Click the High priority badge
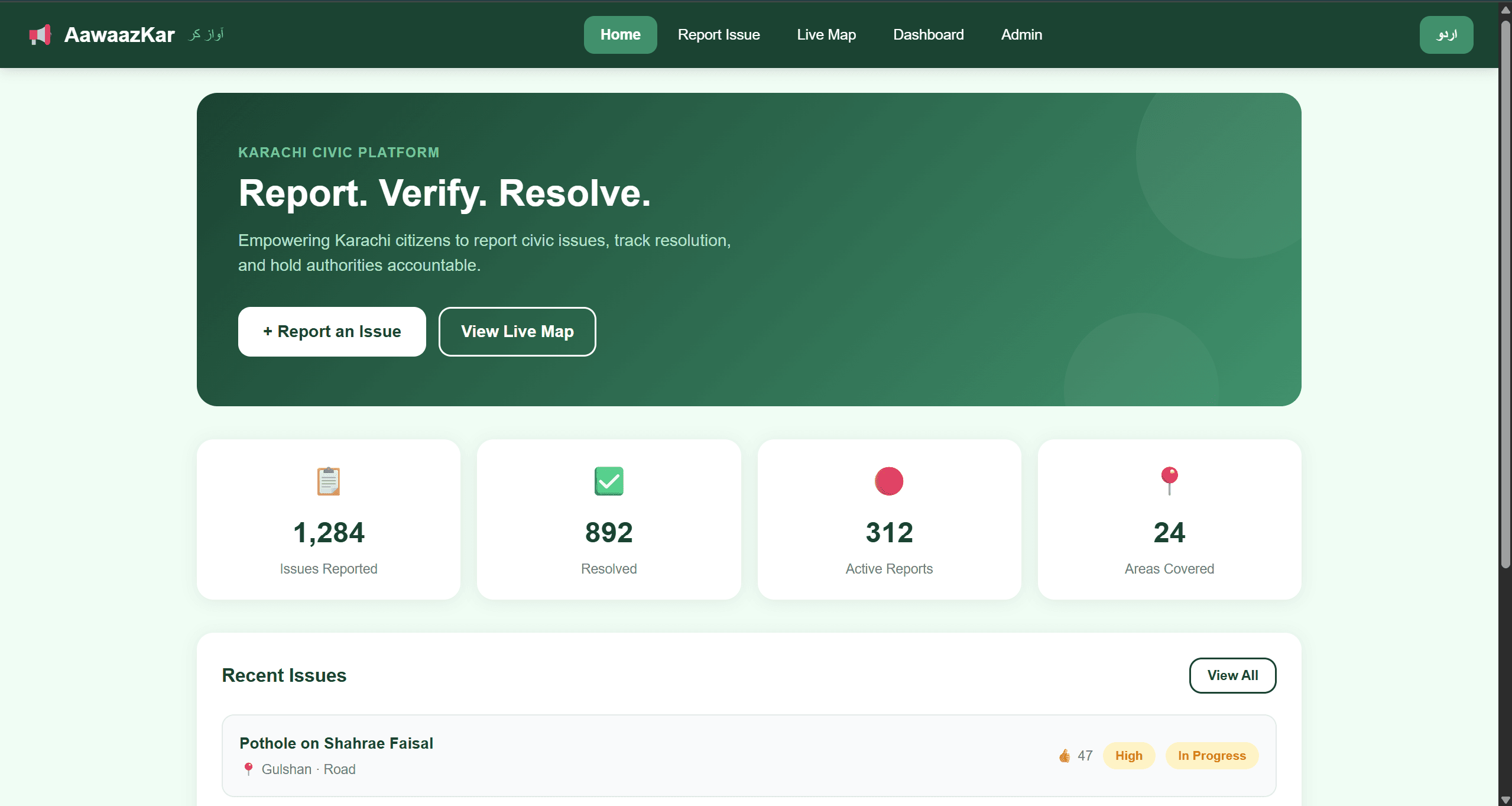The image size is (1512, 806). [1129, 756]
